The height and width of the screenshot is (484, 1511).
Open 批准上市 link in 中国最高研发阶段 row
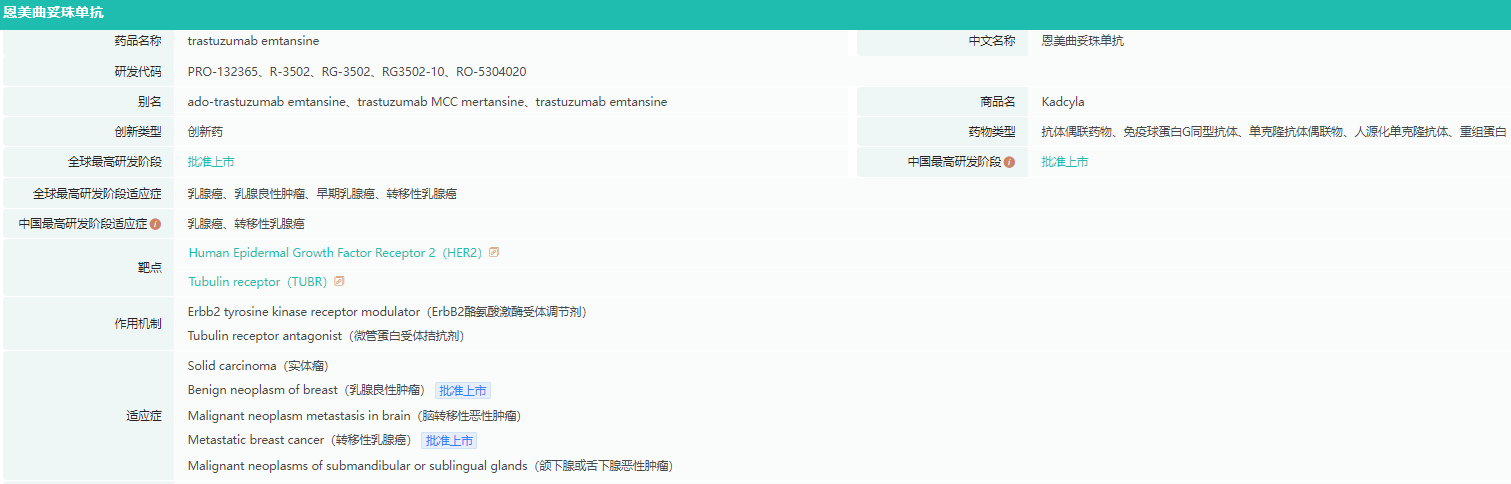[1065, 162]
